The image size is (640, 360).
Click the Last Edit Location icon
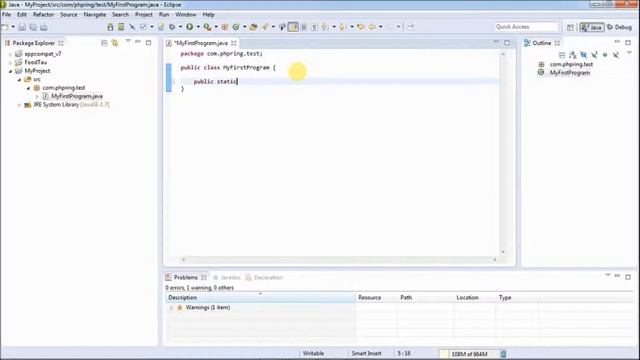(360, 27)
